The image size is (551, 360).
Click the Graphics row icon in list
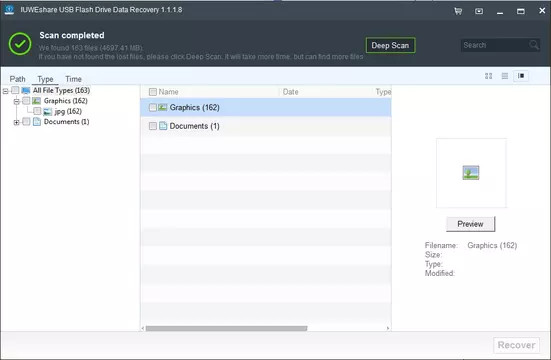click(162, 107)
